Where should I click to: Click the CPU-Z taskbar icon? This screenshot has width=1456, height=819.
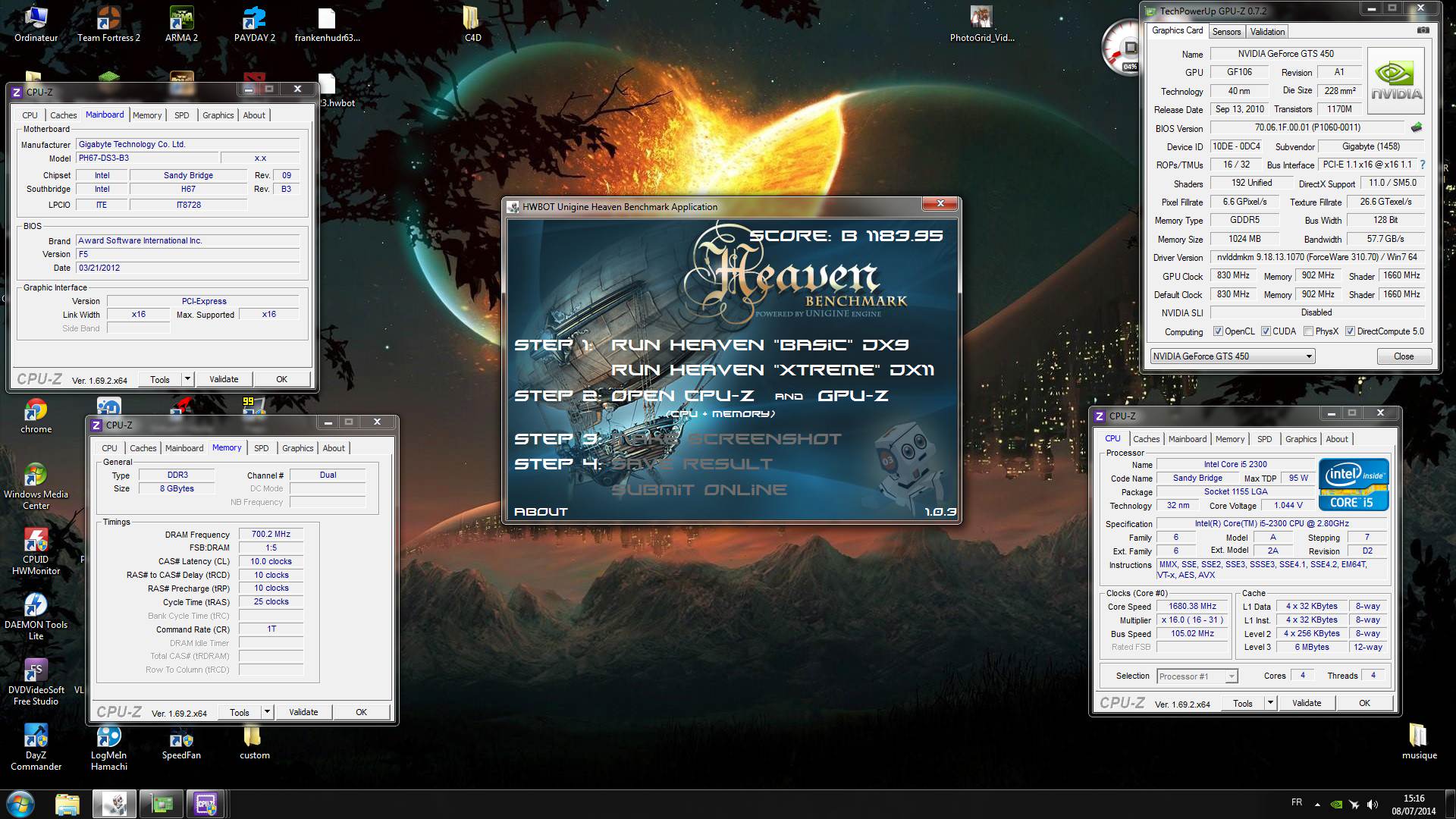[206, 804]
